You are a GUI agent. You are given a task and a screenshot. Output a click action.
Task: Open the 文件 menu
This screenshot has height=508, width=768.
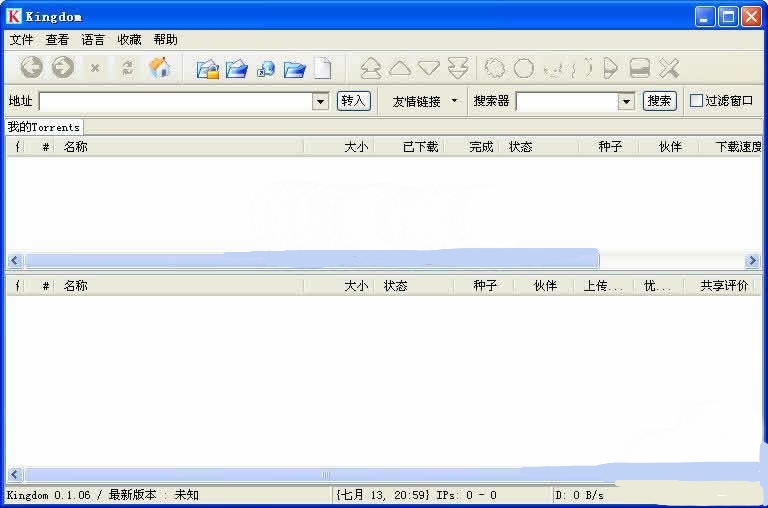22,40
